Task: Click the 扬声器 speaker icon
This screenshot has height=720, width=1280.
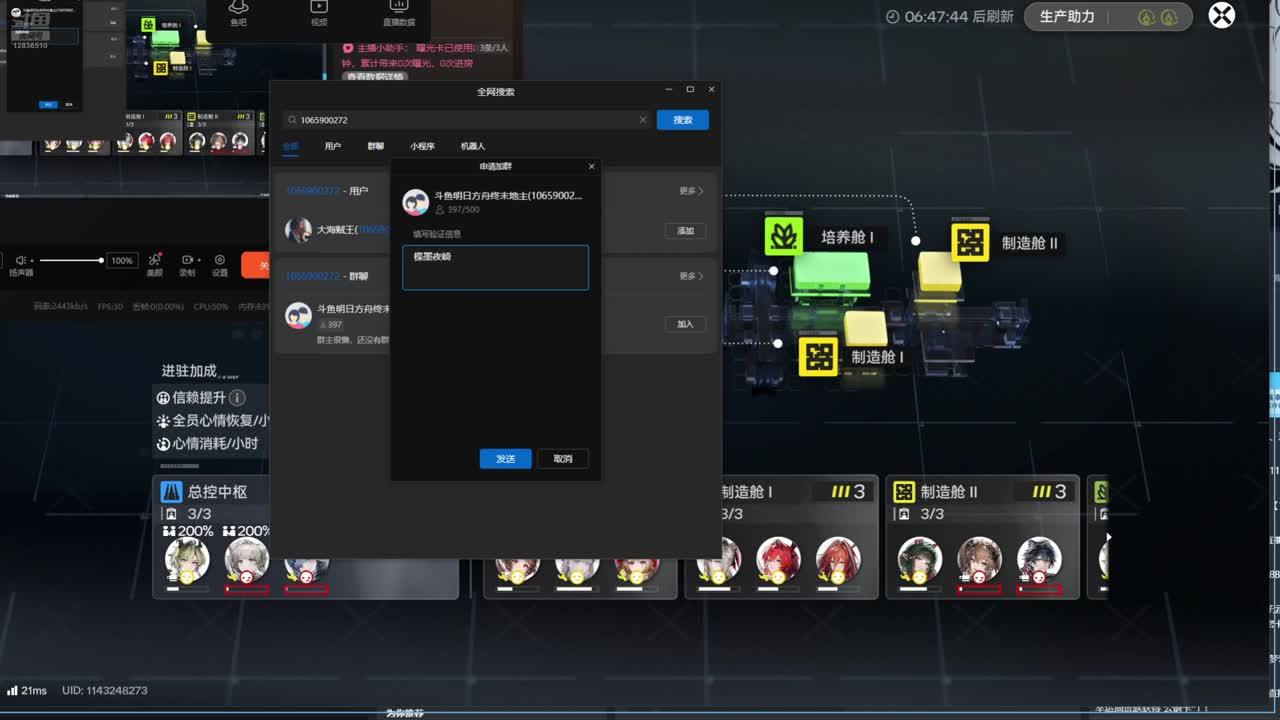Action: tap(21, 260)
